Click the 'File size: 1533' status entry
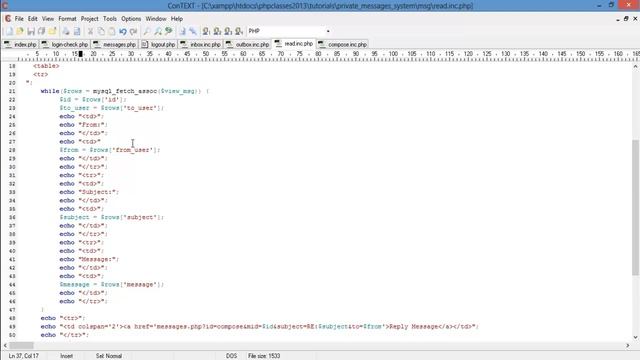 tap(264, 356)
